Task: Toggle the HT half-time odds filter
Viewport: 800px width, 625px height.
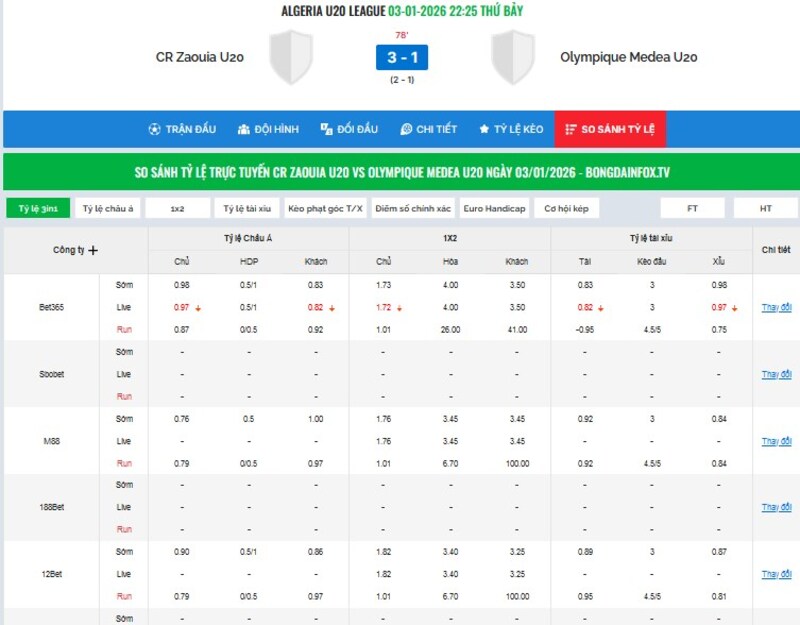Action: click(x=765, y=208)
